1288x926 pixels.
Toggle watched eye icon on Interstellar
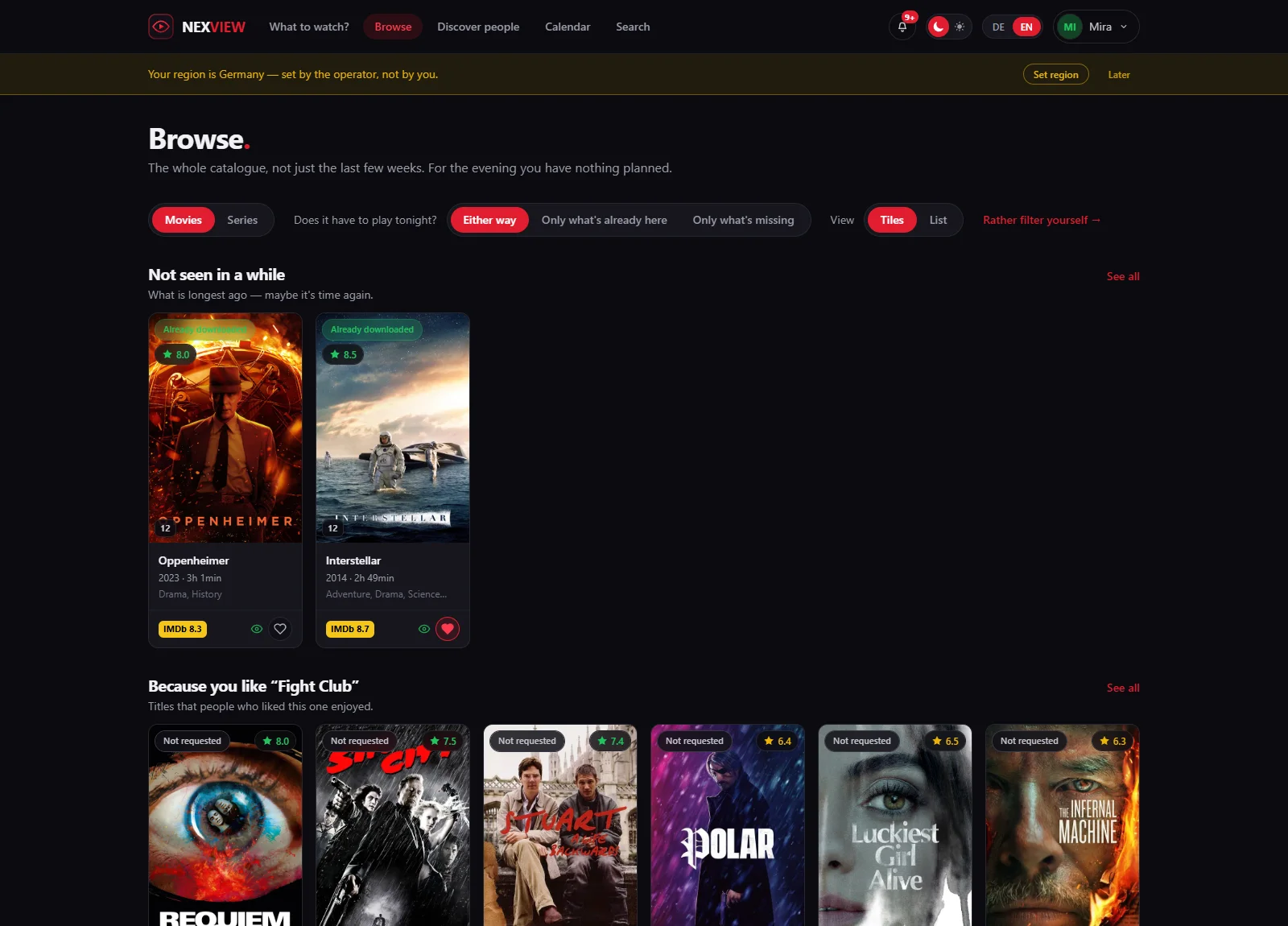pyautogui.click(x=424, y=629)
